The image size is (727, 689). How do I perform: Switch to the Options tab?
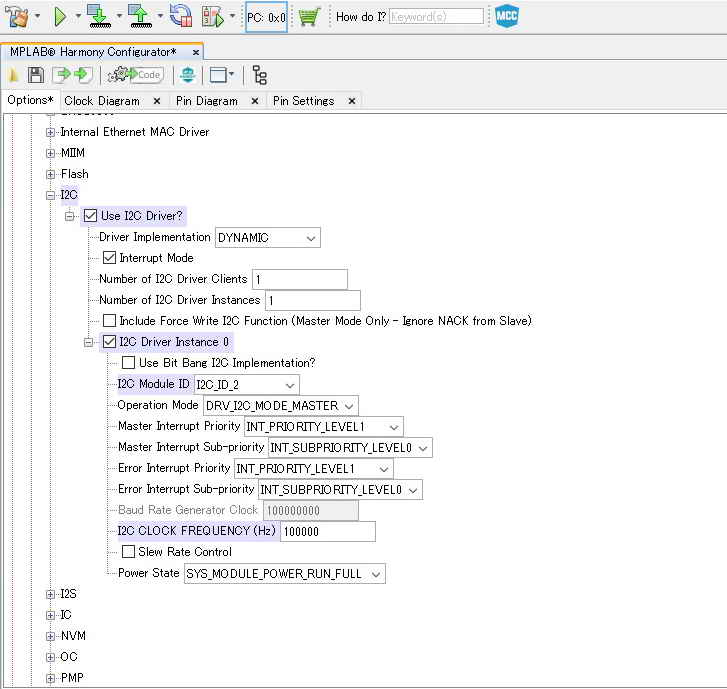point(30,100)
